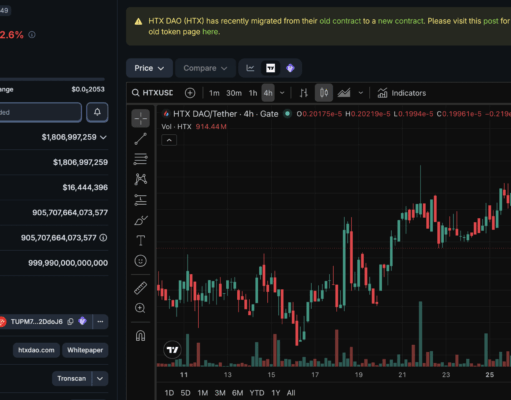This screenshot has width=511, height=400.
Task: Click the info icon beside 2.6%
Action: pos(32,35)
